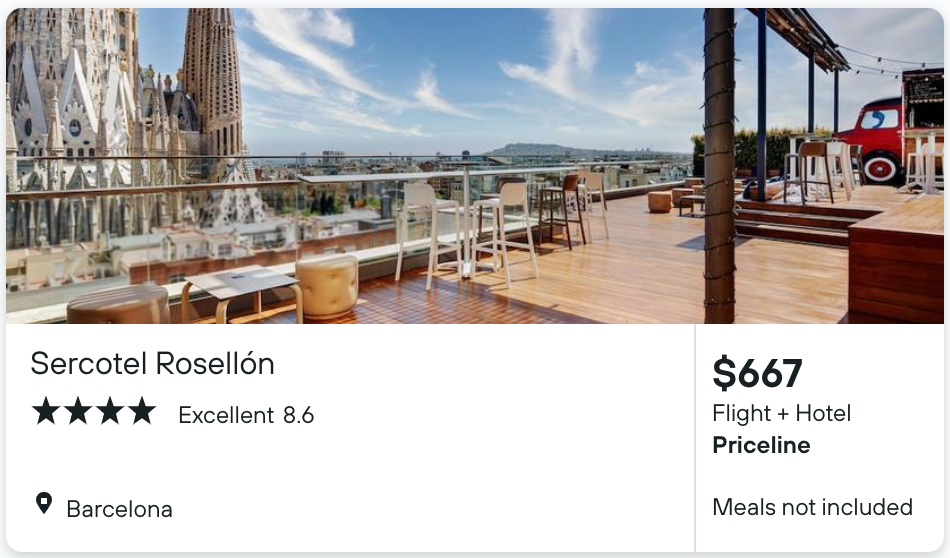
Task: Click the white bar stools in photo
Action: coord(467,233)
